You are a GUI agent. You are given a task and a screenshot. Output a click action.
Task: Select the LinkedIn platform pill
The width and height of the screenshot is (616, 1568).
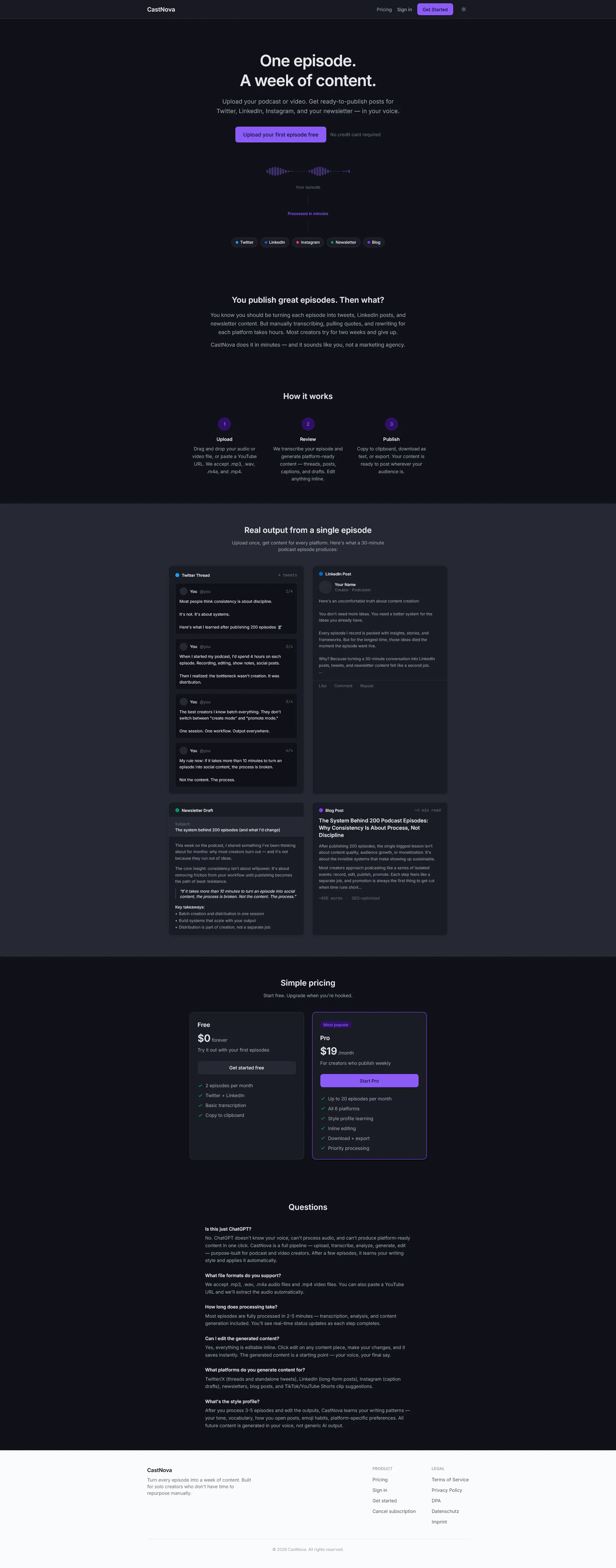coord(275,242)
